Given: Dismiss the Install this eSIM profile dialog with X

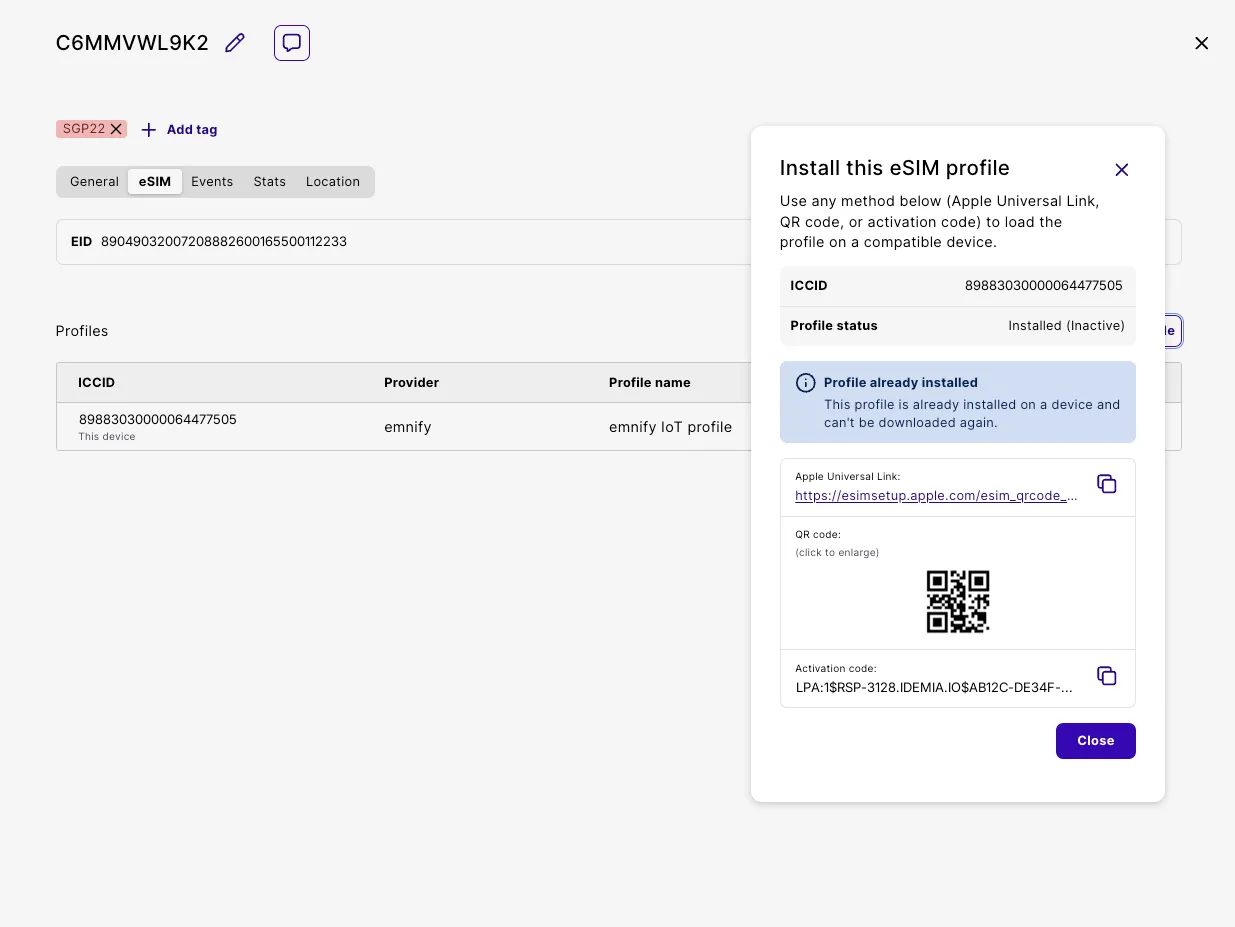Looking at the screenshot, I should tap(1122, 170).
